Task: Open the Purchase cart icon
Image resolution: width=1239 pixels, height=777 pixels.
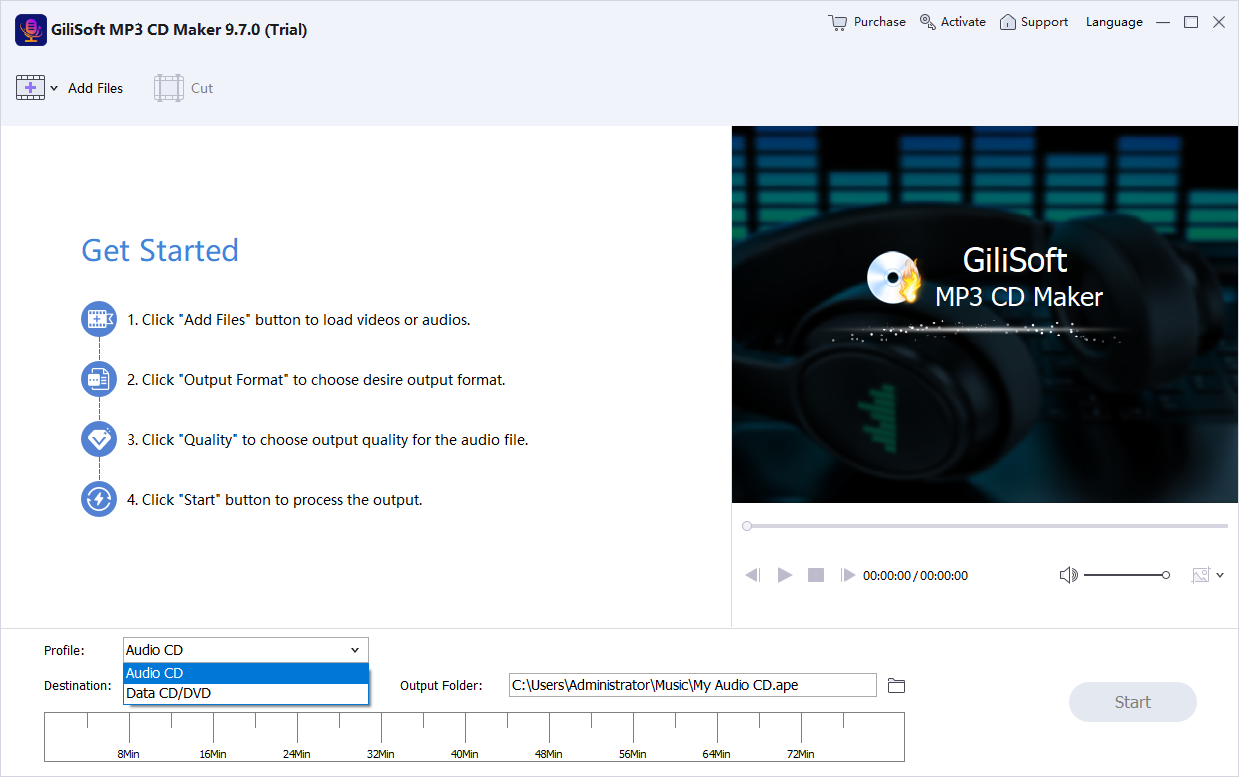Action: click(x=838, y=22)
